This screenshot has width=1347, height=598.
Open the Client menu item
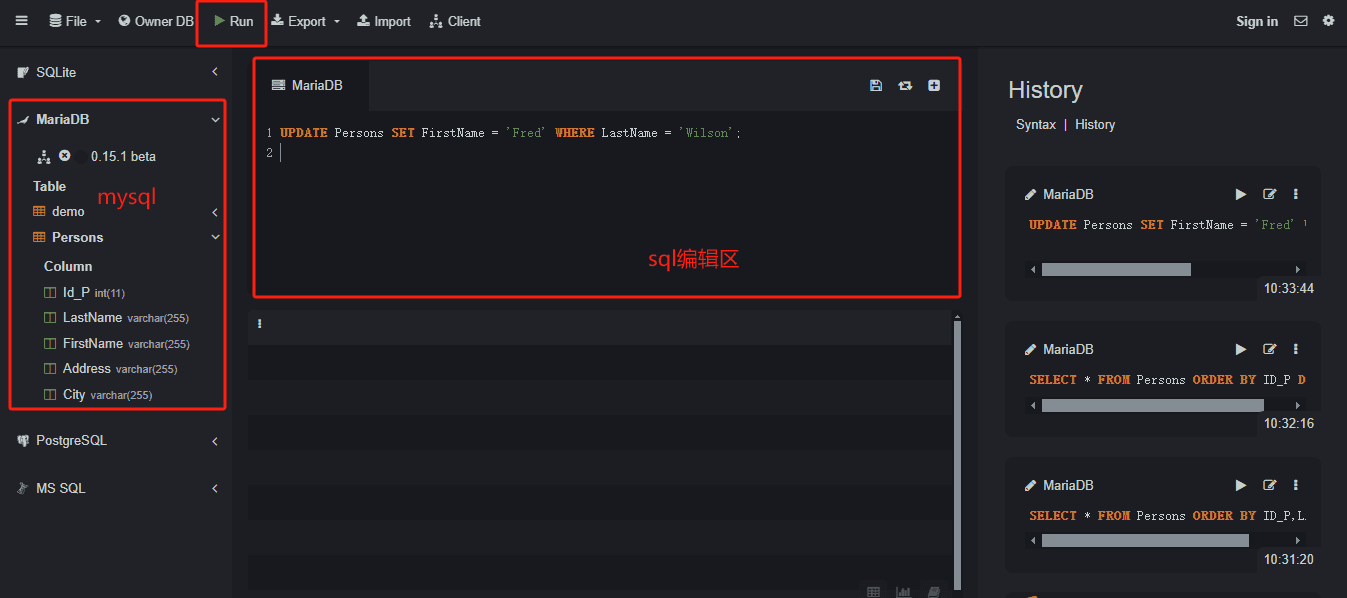point(455,21)
